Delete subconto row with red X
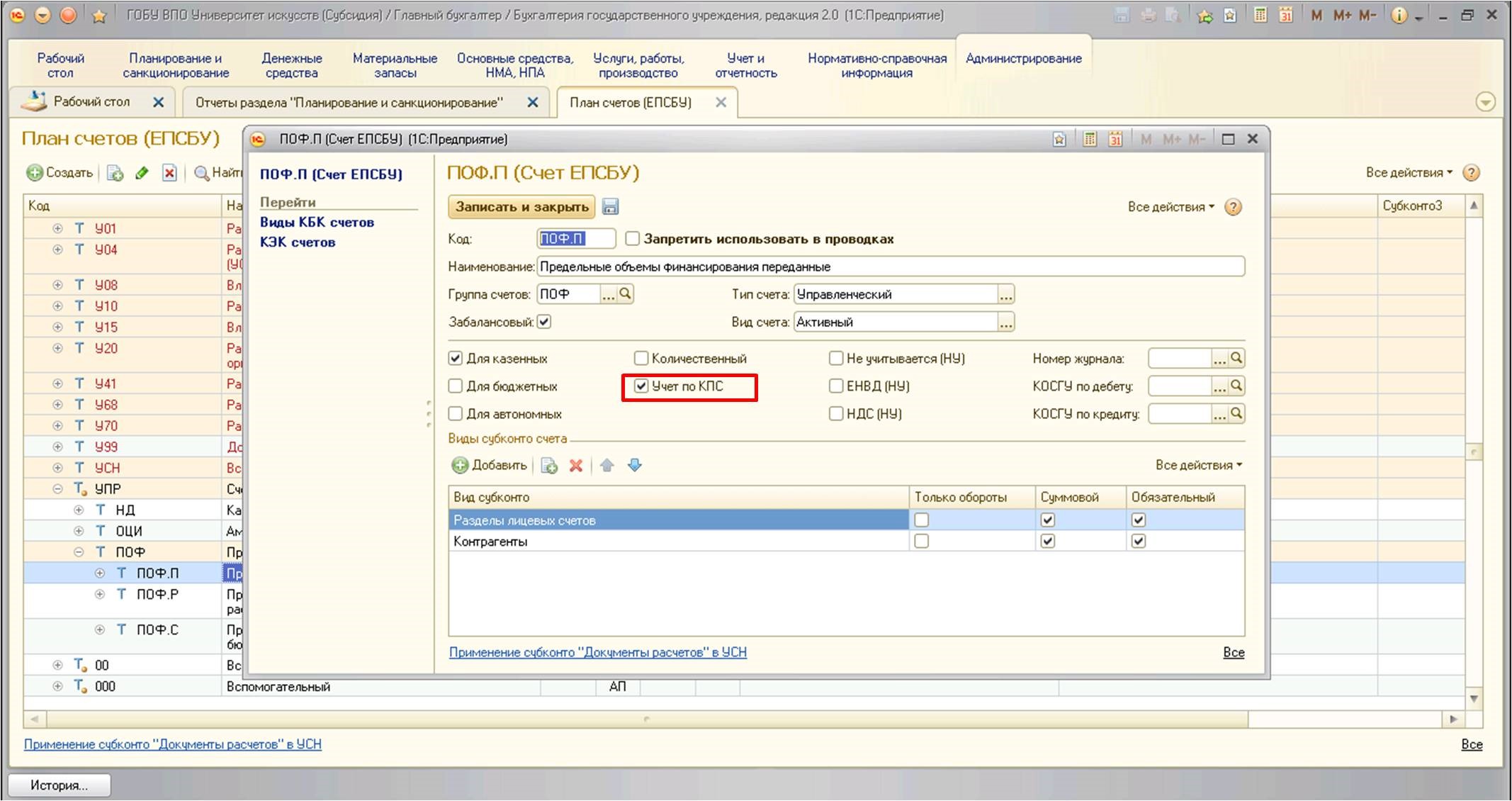 tap(576, 466)
